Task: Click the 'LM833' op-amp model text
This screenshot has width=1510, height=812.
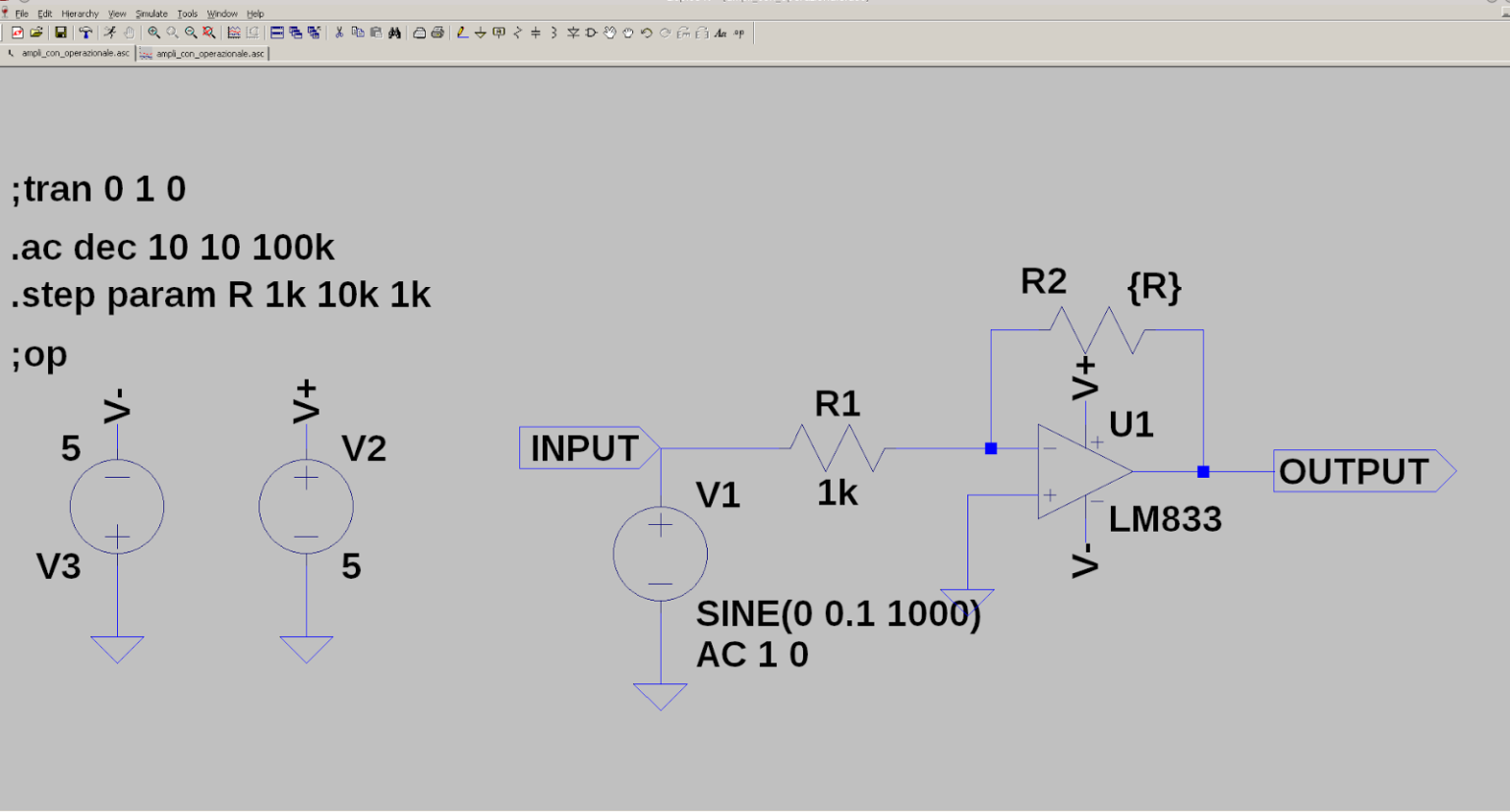Action: (1166, 519)
